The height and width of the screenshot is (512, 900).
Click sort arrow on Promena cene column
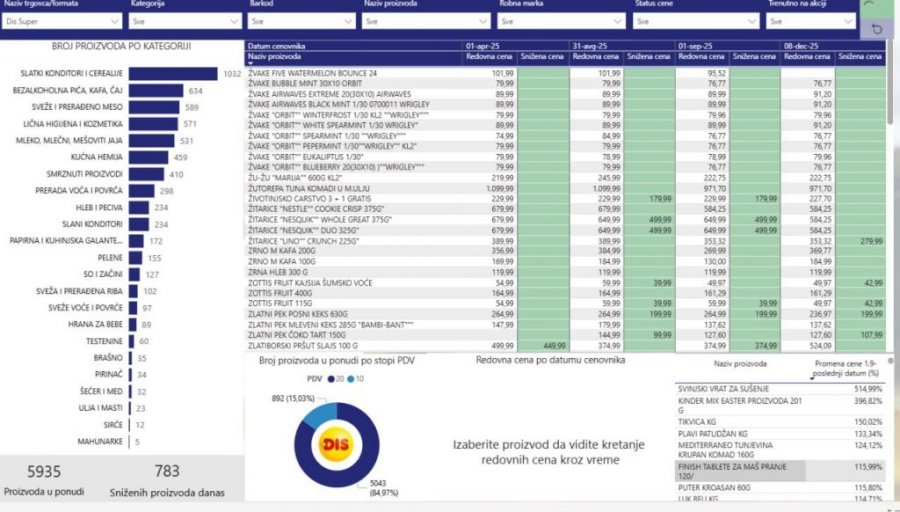[810, 377]
